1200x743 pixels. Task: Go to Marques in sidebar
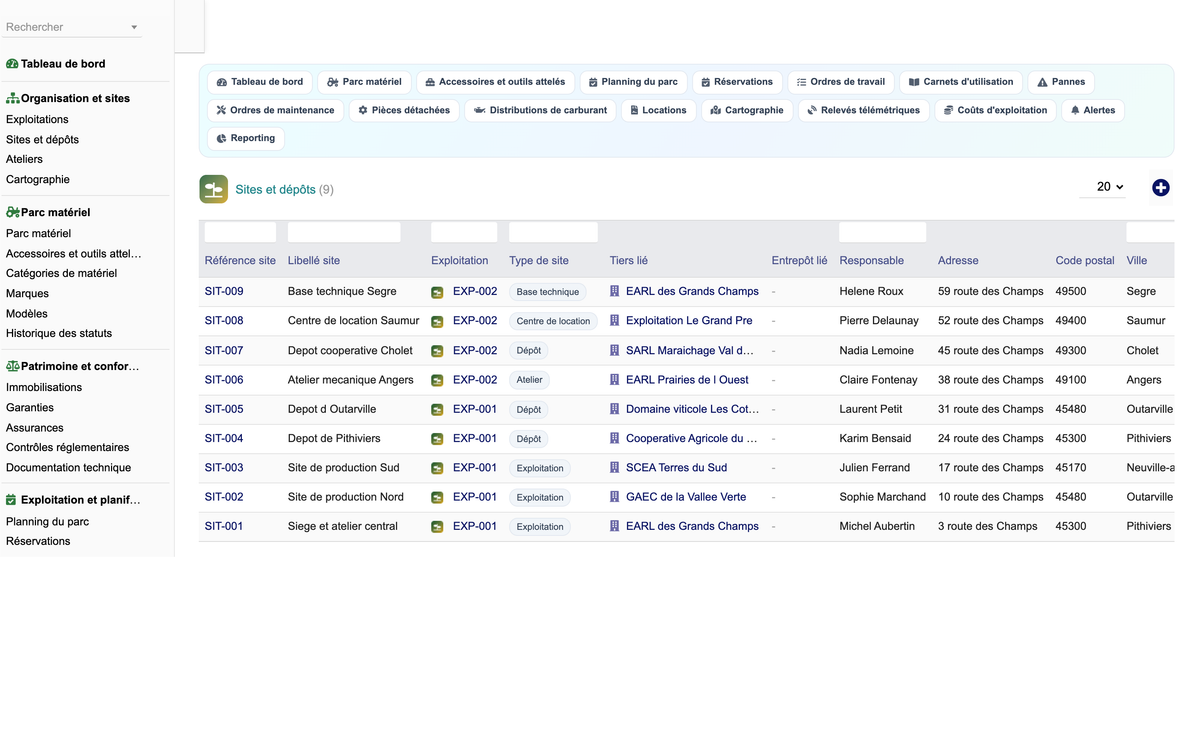(27, 294)
